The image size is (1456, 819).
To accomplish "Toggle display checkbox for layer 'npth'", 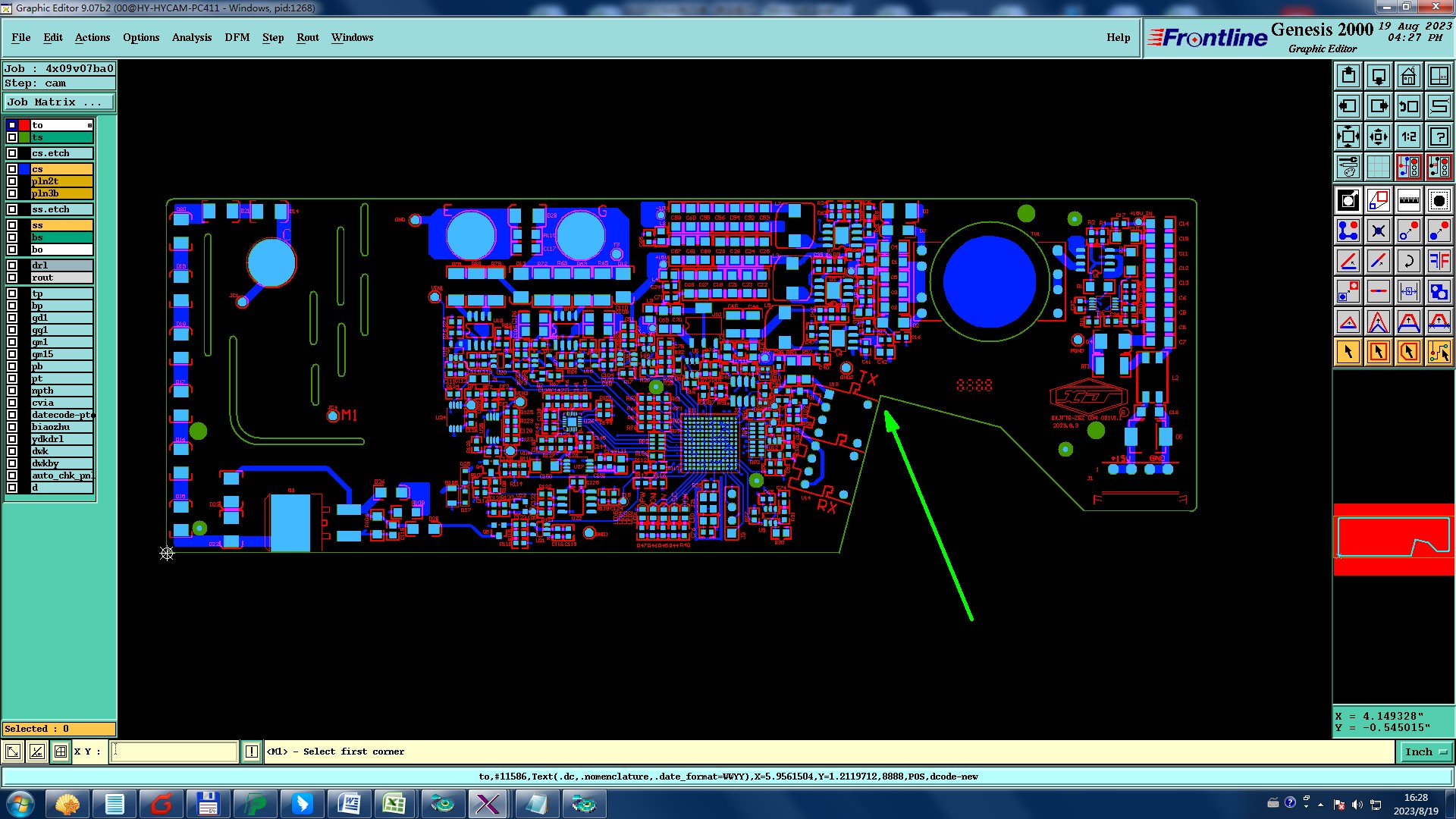I will (x=12, y=391).
